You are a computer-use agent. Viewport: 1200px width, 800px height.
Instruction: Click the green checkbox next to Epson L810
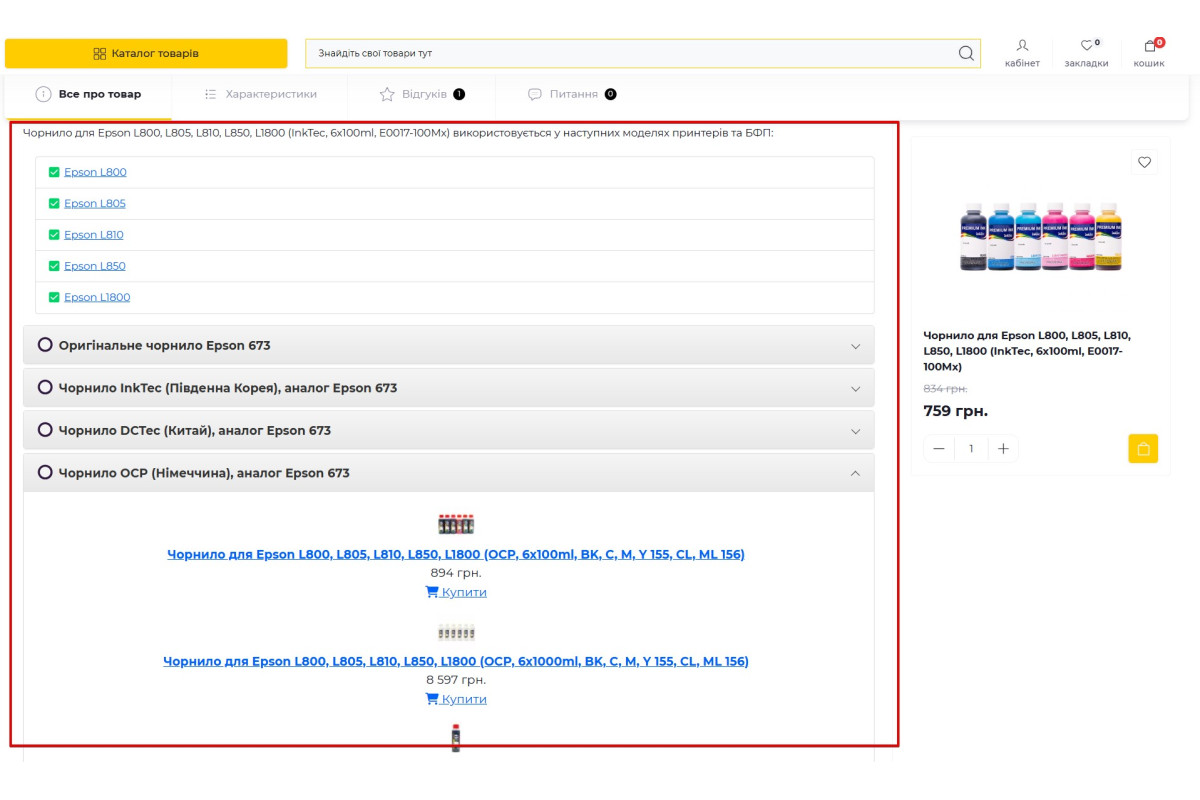tap(54, 235)
